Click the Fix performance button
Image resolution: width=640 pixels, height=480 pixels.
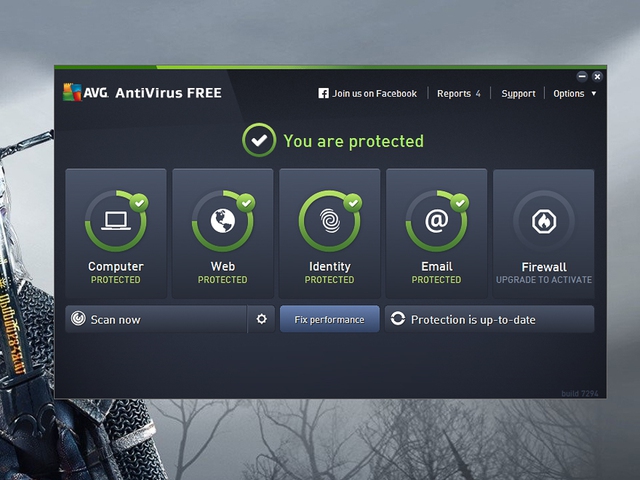pyautogui.click(x=329, y=319)
